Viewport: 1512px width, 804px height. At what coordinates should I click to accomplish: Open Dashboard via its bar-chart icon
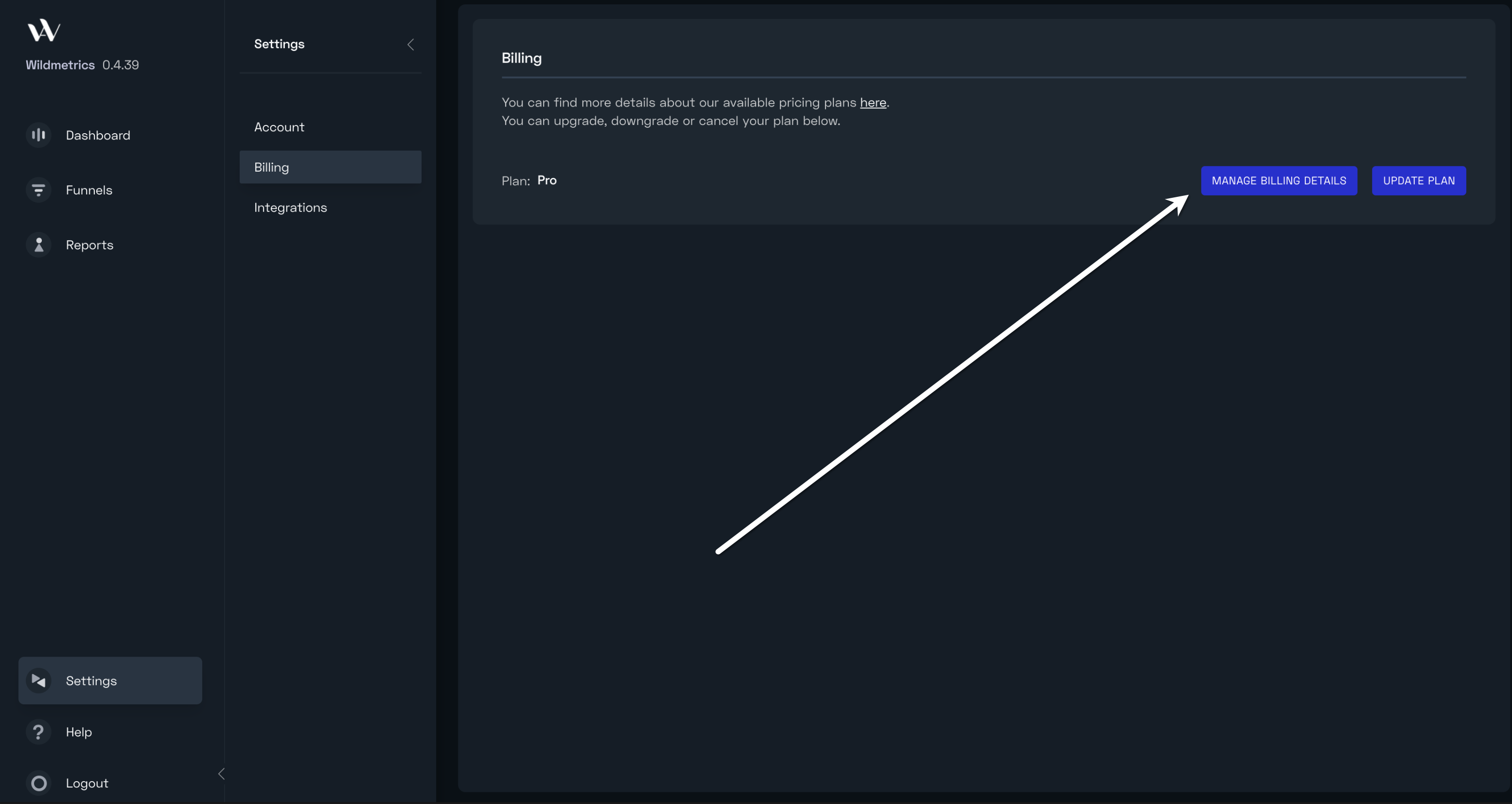[x=39, y=135]
